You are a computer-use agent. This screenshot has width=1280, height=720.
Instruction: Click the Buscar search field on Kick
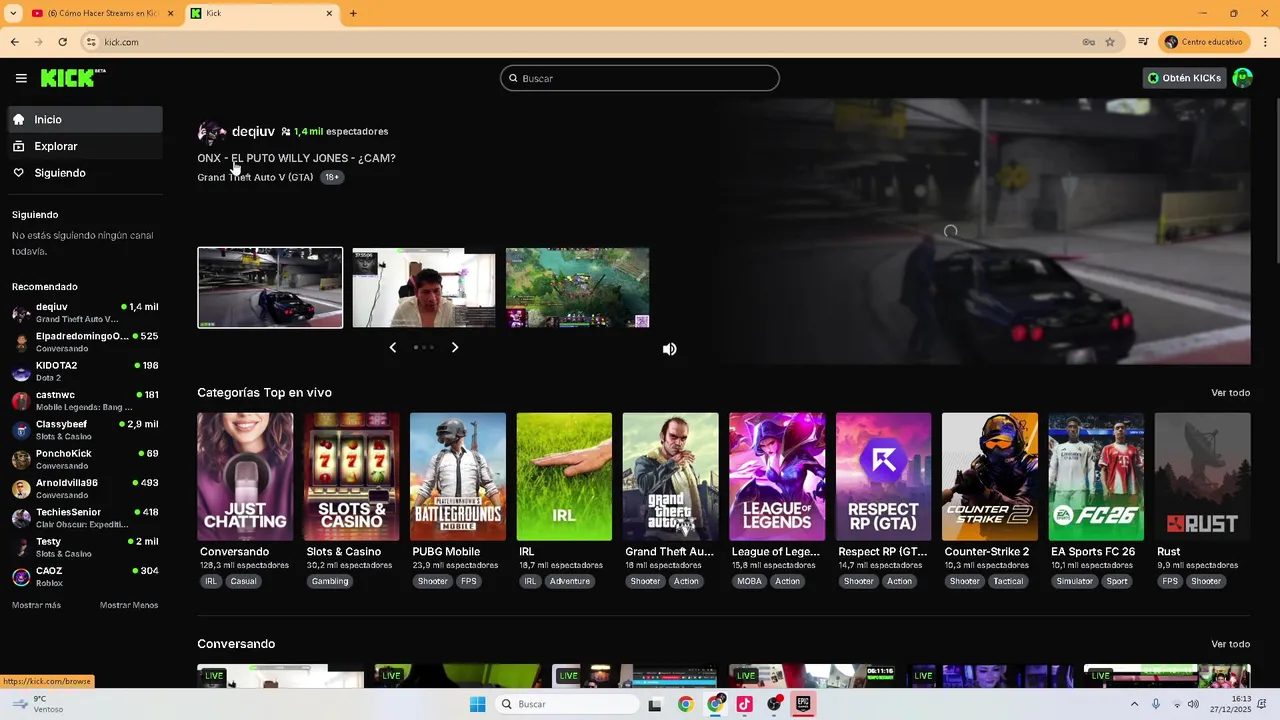(639, 78)
